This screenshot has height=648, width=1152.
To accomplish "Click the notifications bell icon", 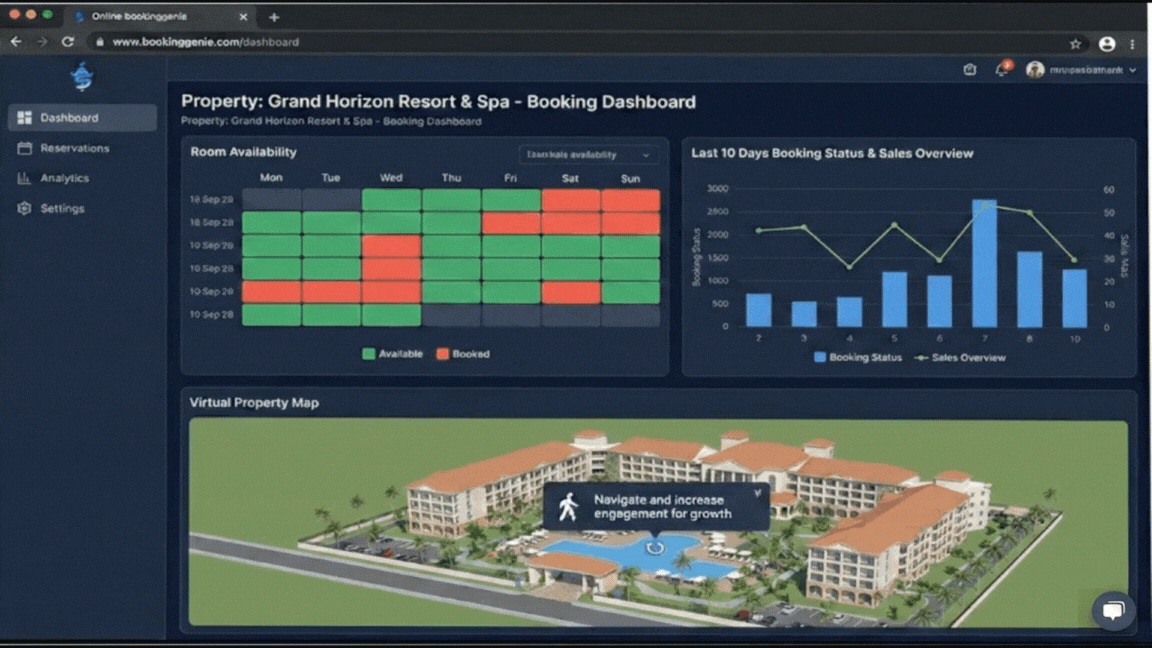I will 1001,70.
